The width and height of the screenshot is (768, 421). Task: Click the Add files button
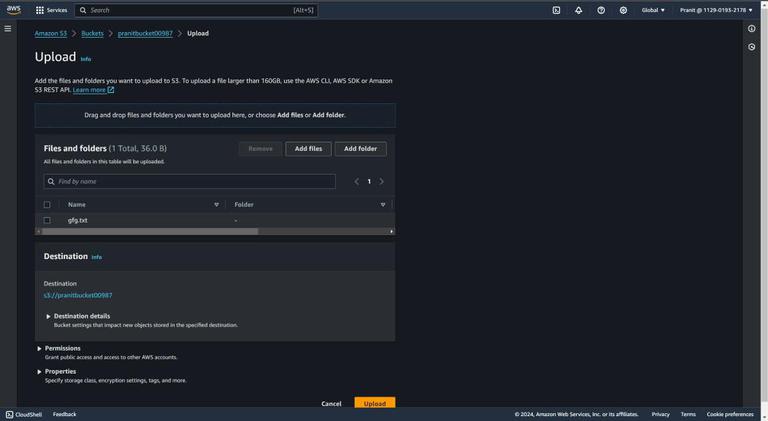(x=308, y=149)
